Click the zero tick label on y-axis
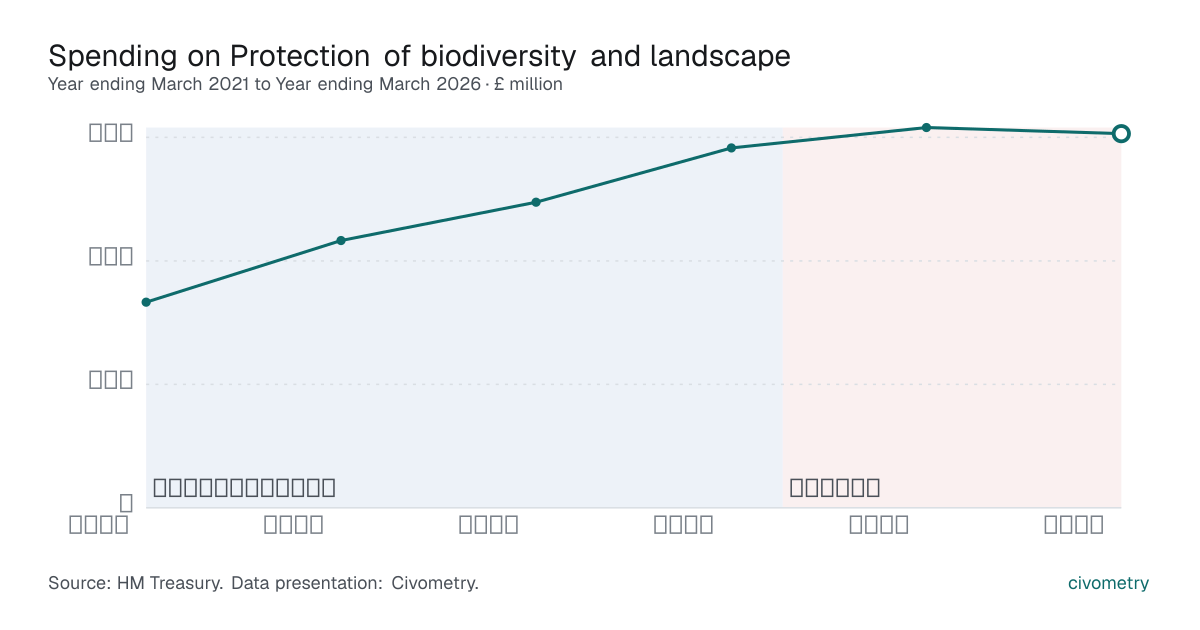 [126, 503]
